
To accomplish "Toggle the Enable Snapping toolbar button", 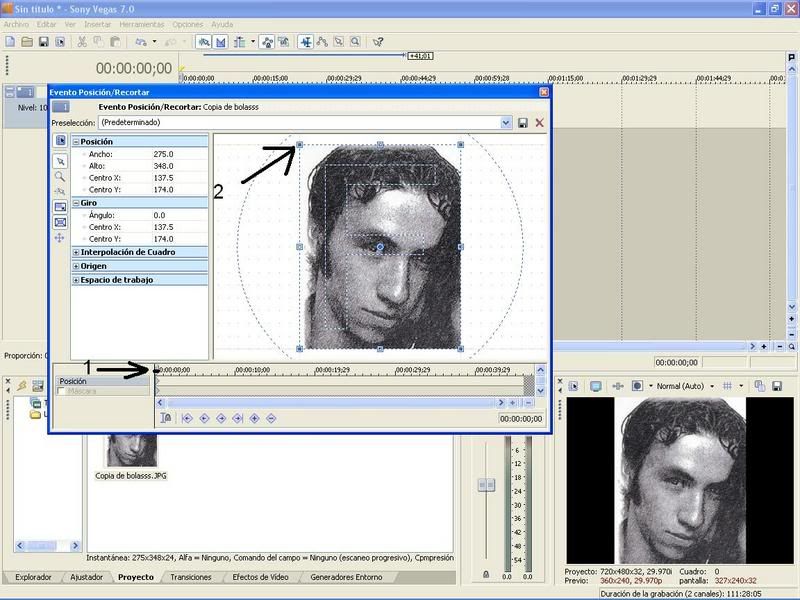I will (x=204, y=42).
